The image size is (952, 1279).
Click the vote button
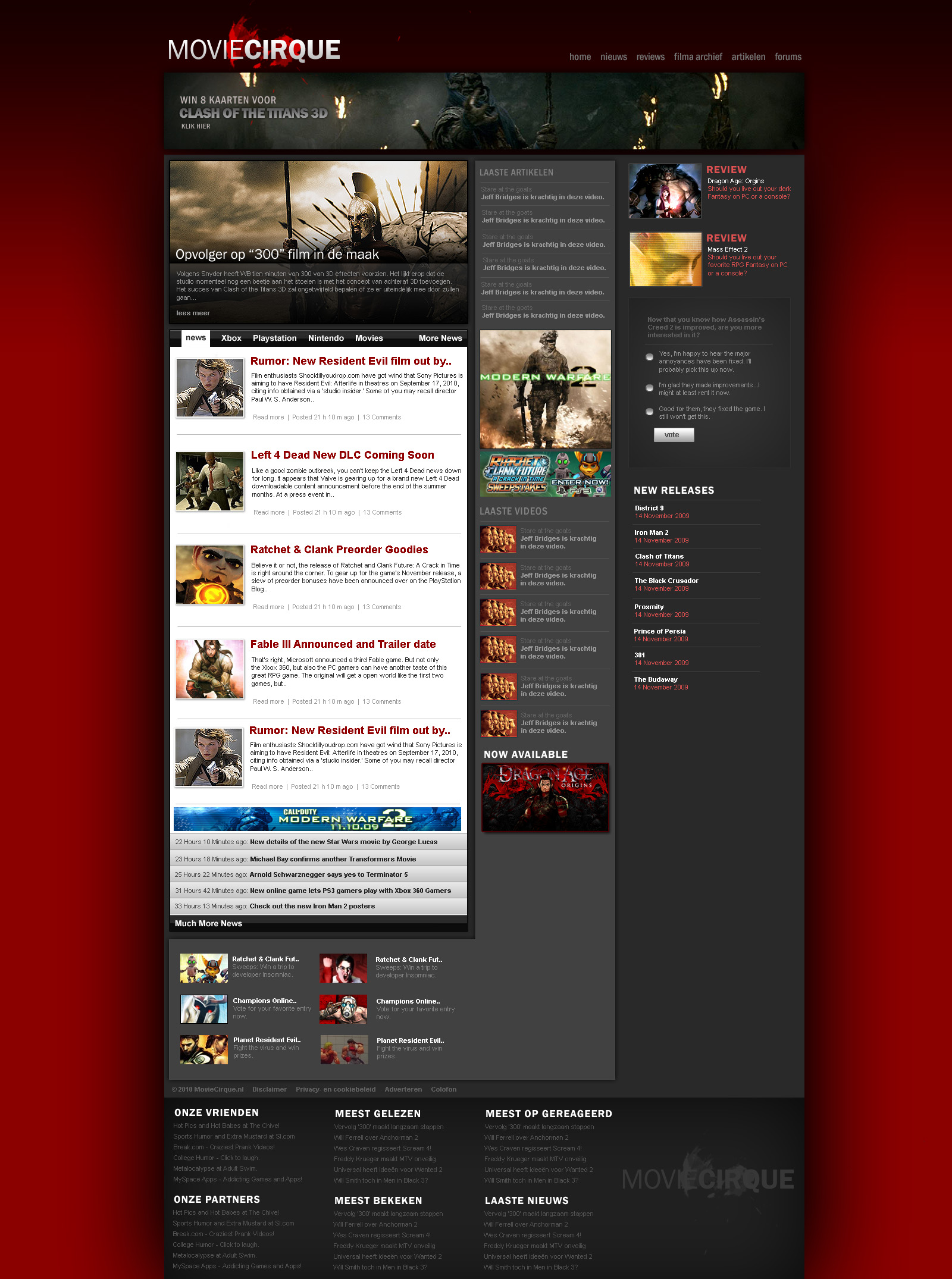tap(674, 435)
